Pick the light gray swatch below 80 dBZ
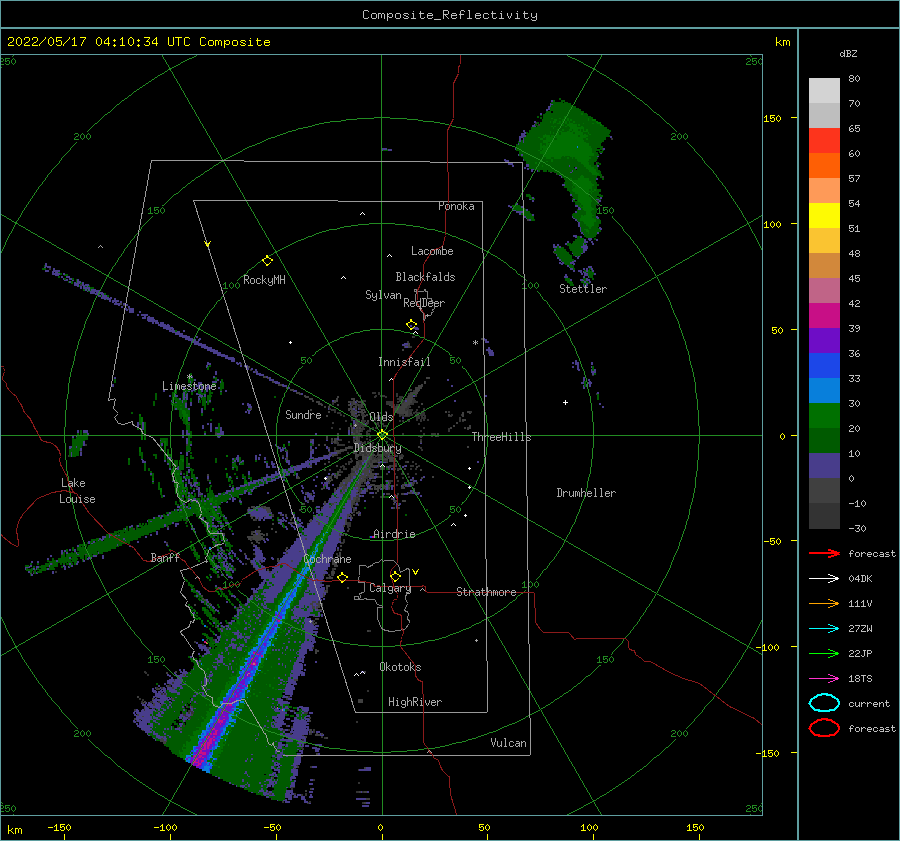This screenshot has height=841, width=900. (x=824, y=90)
